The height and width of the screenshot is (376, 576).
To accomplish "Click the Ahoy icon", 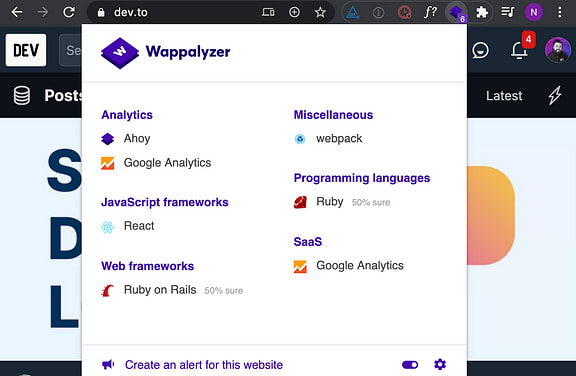I will point(108,139).
